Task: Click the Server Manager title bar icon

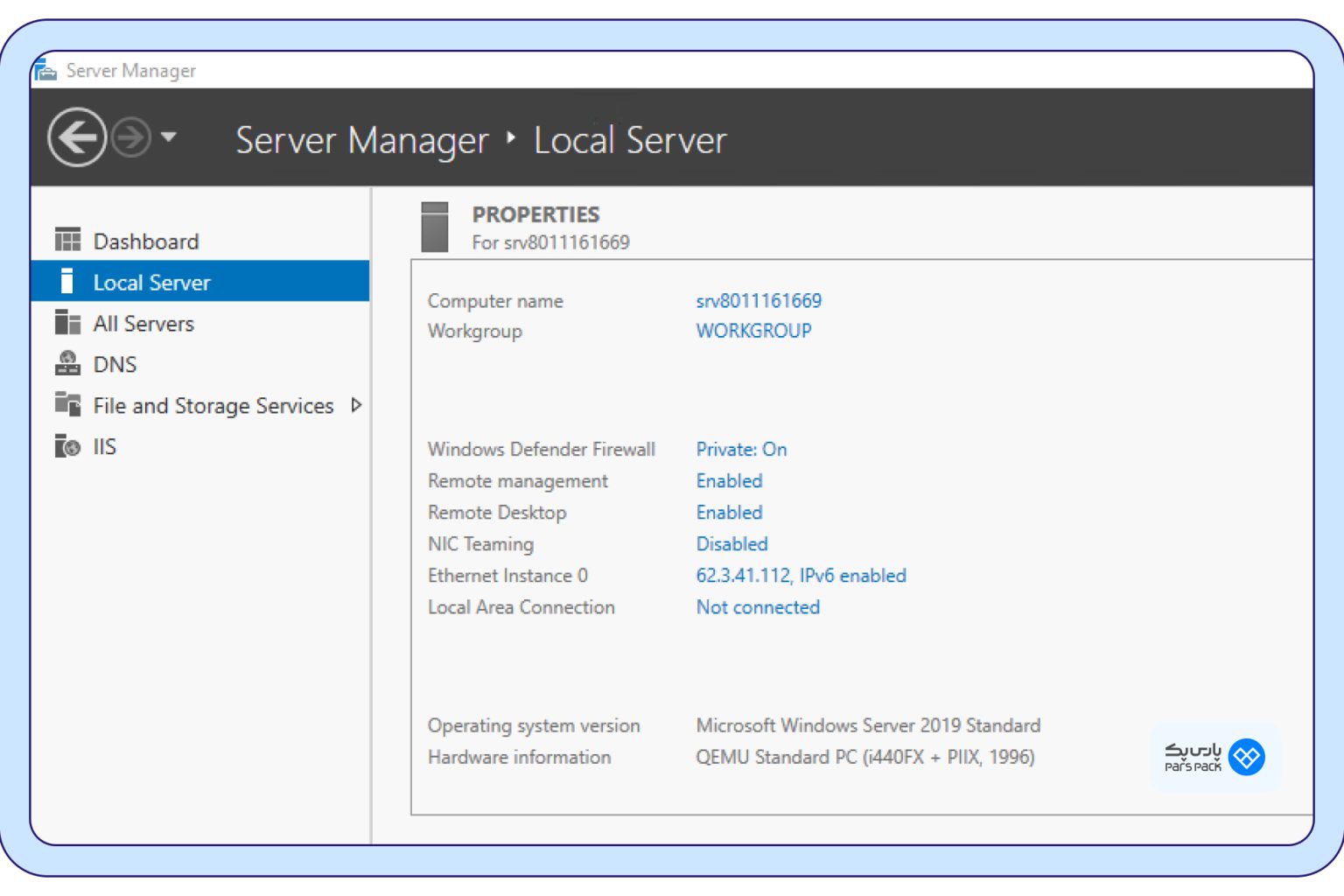Action: pyautogui.click(x=45, y=70)
